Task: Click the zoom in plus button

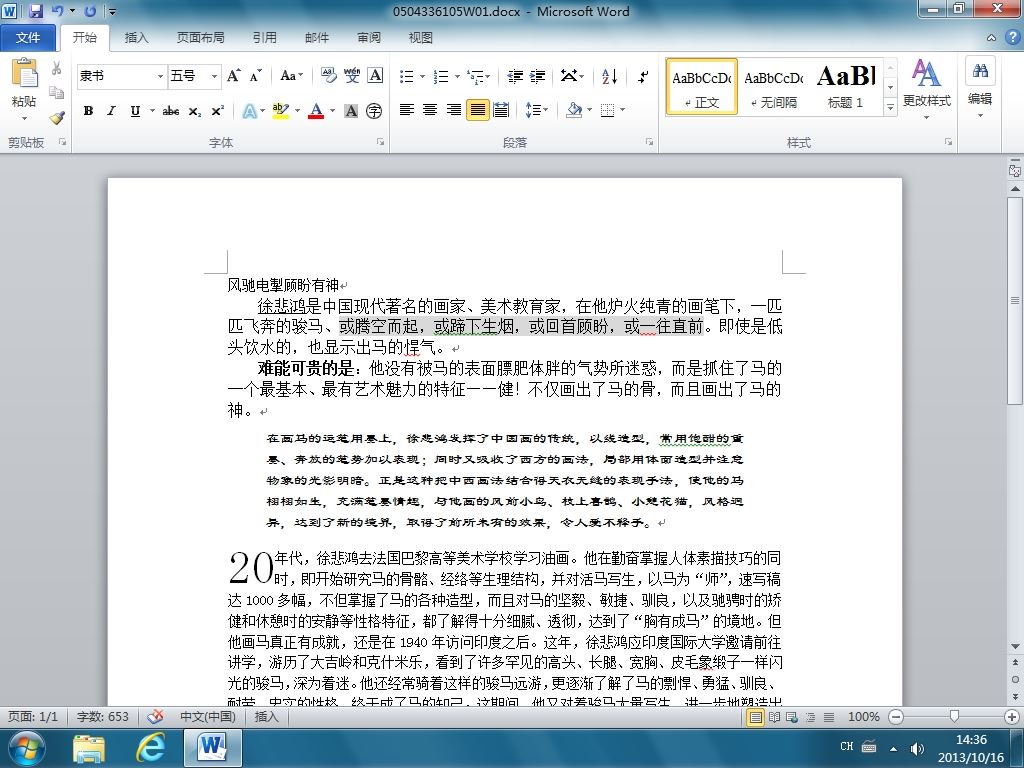Action: [x=1012, y=717]
